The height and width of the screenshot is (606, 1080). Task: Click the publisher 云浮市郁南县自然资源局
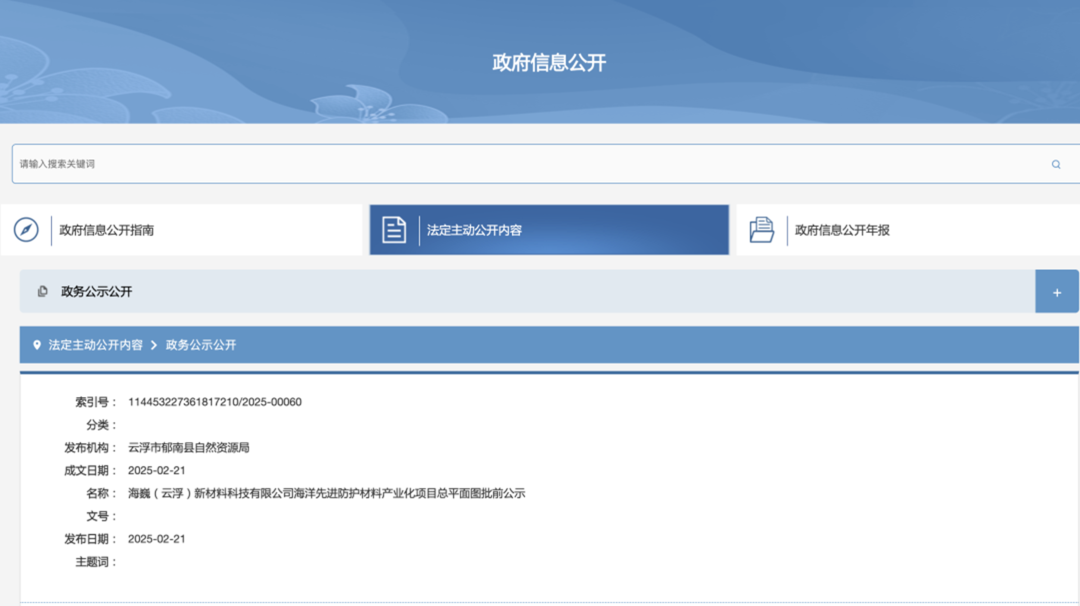pos(188,448)
